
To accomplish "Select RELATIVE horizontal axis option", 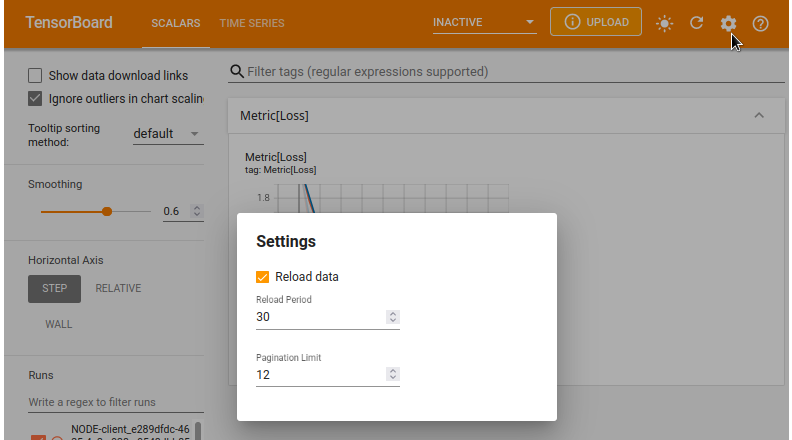I will pos(118,288).
